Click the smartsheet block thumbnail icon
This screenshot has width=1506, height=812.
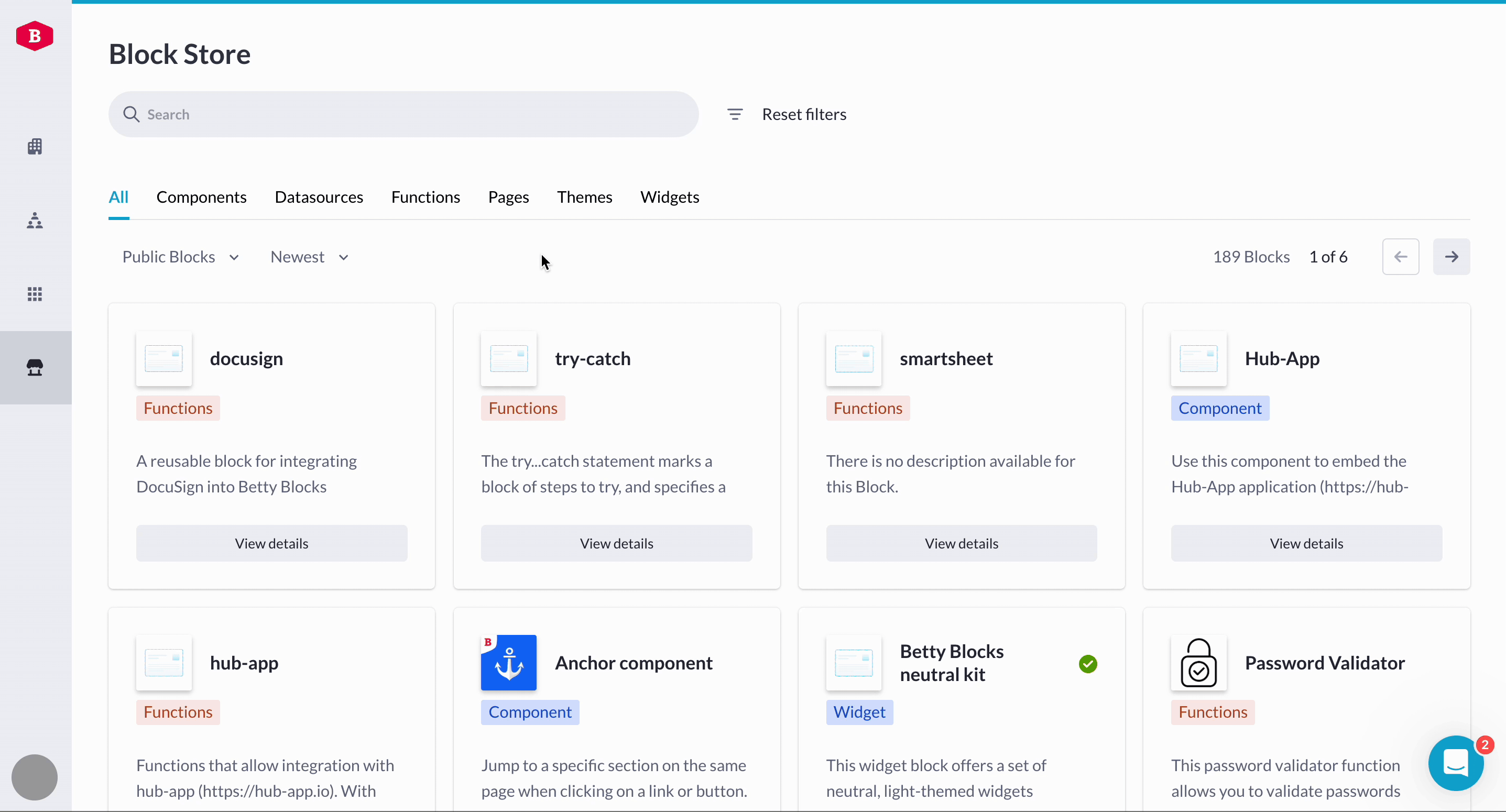(x=854, y=358)
